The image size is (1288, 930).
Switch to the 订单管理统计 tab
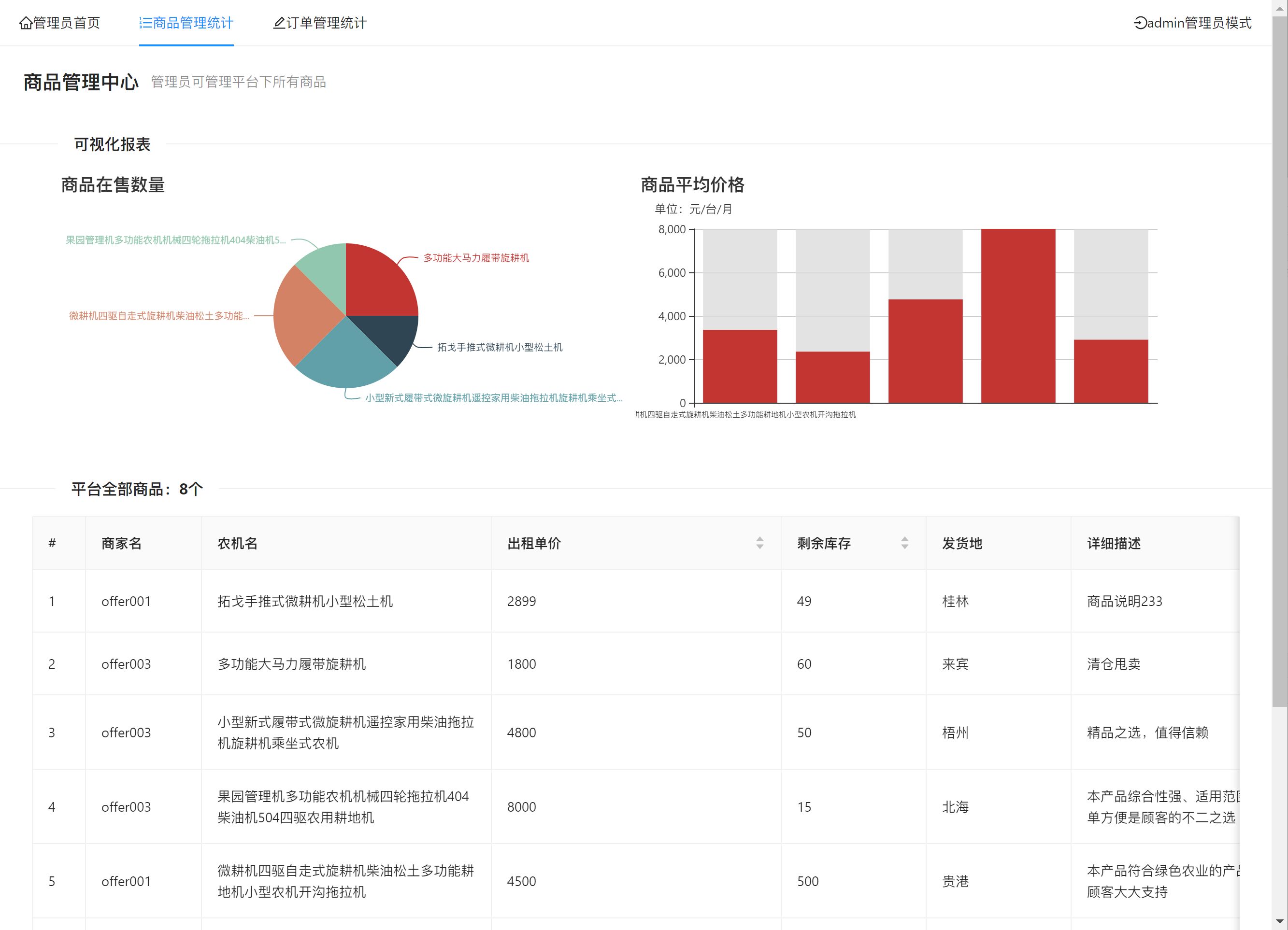pos(326,23)
